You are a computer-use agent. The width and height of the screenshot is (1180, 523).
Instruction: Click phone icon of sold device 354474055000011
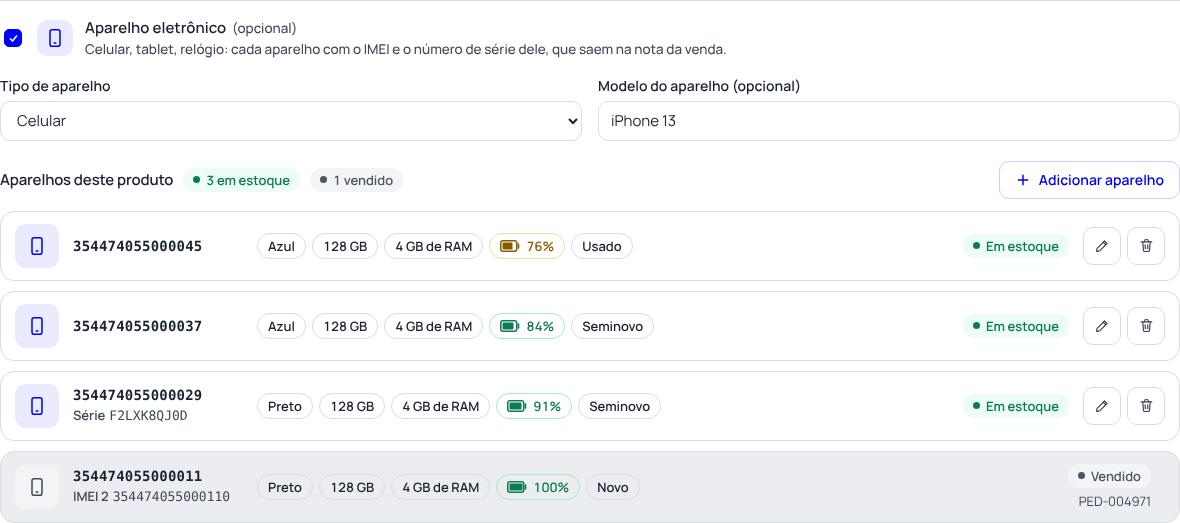coord(37,487)
